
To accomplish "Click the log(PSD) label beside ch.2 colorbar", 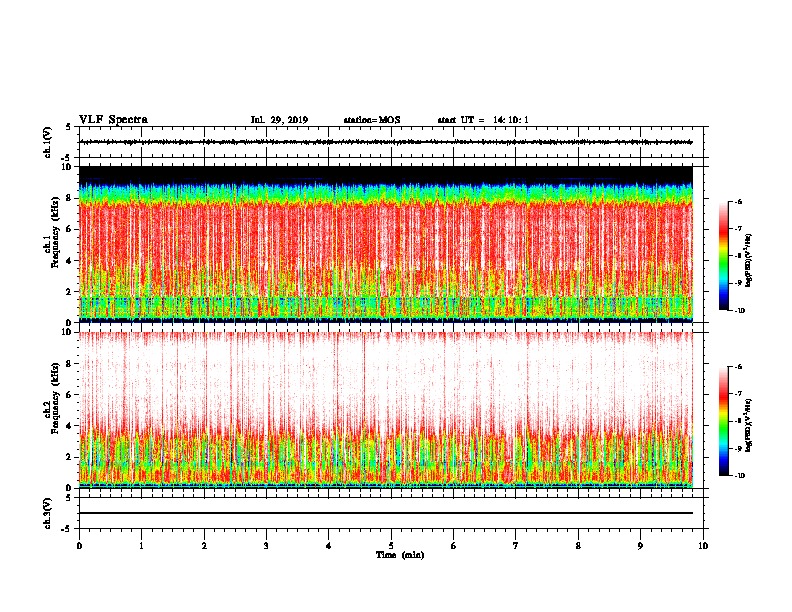I will [x=749, y=425].
